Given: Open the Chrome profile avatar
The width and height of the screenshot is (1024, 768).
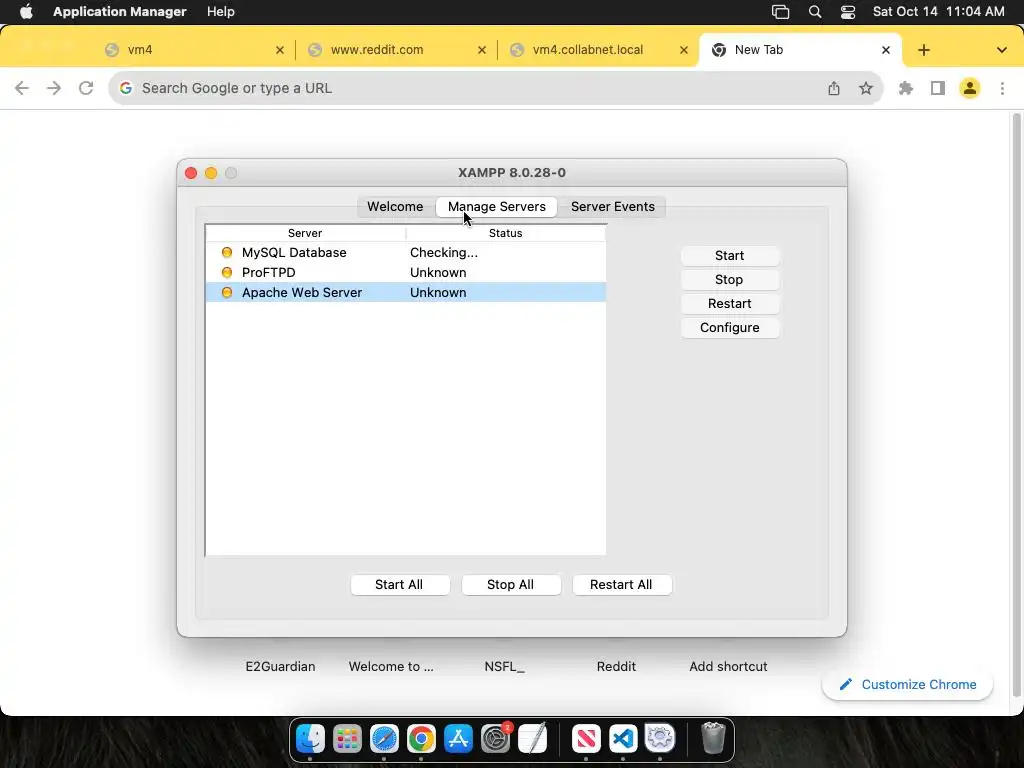Looking at the screenshot, I should point(970,88).
